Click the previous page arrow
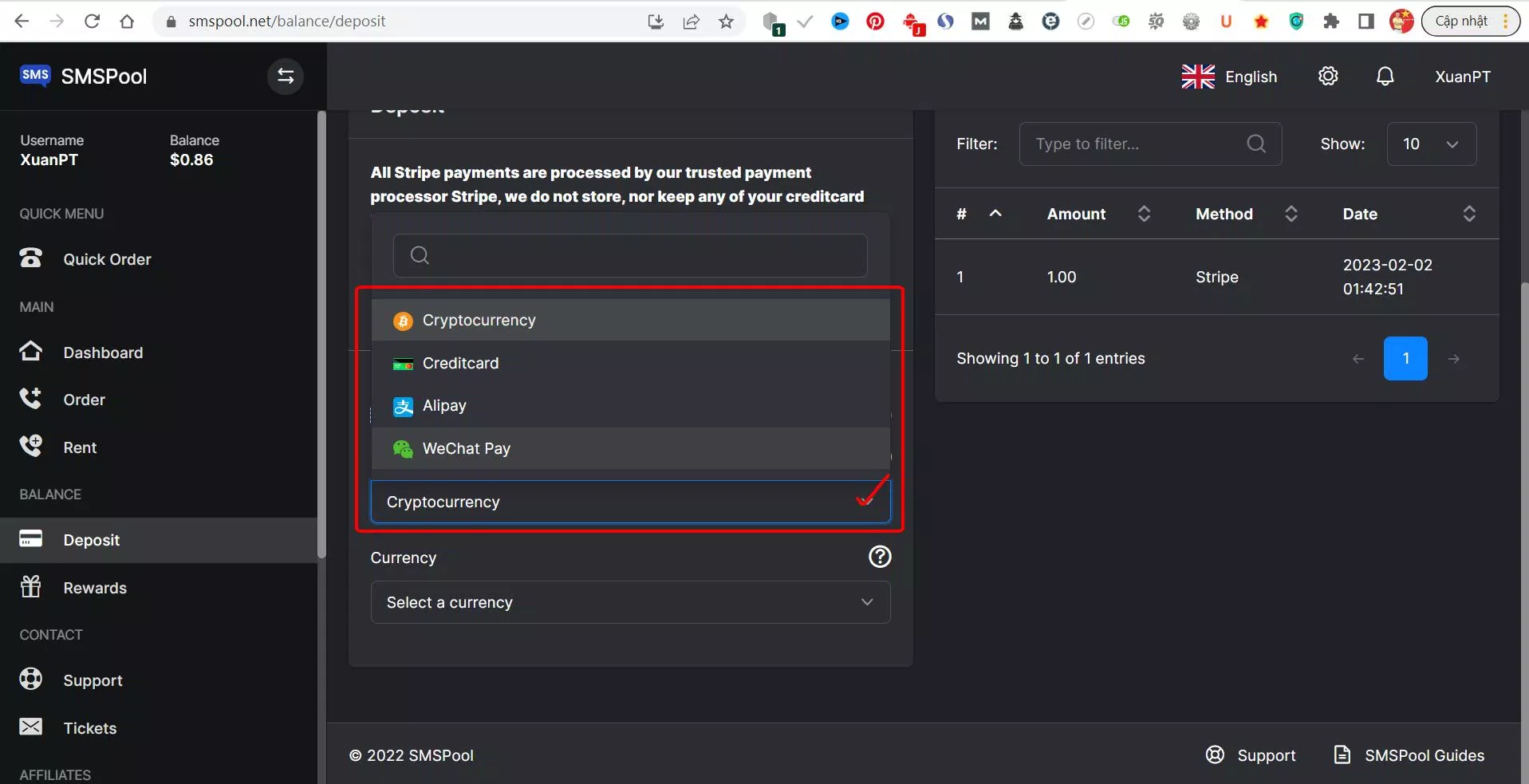 [1358, 359]
